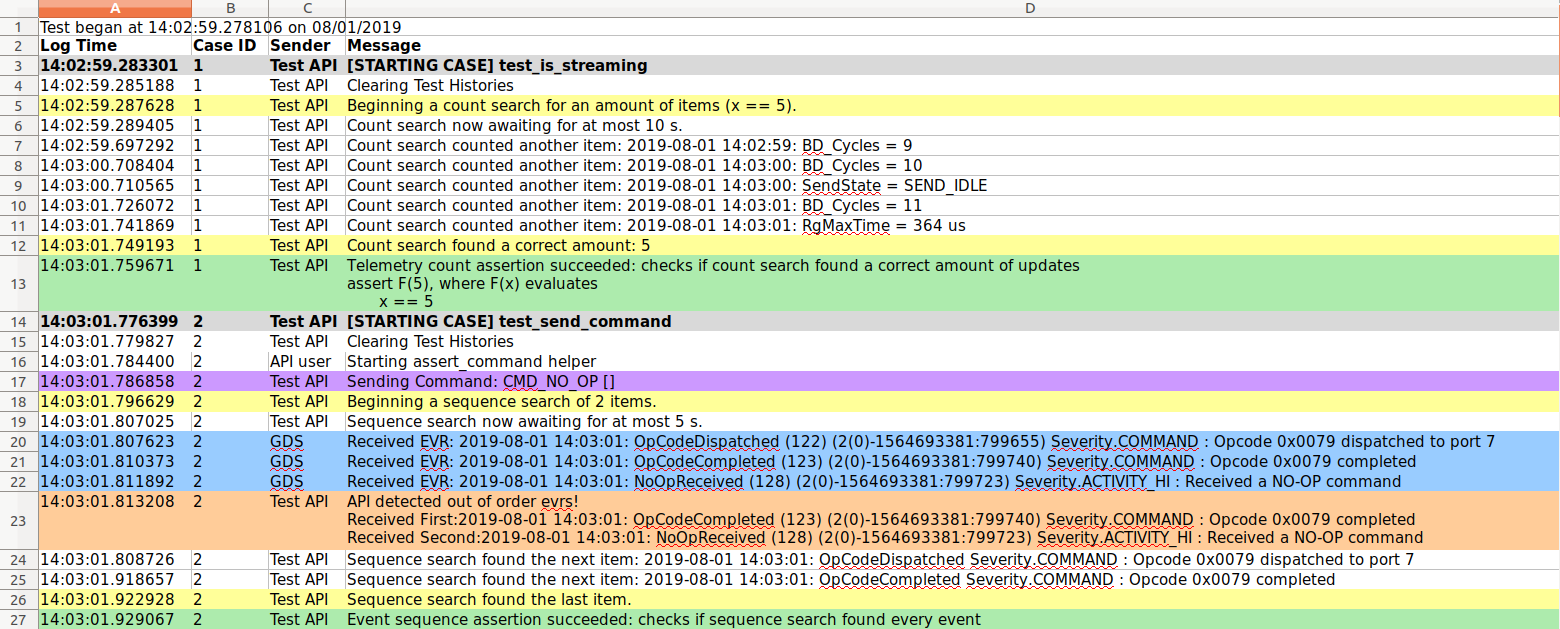Select row 23 by clicking its row number
This screenshot has width=1560, height=629.
(x=18, y=519)
